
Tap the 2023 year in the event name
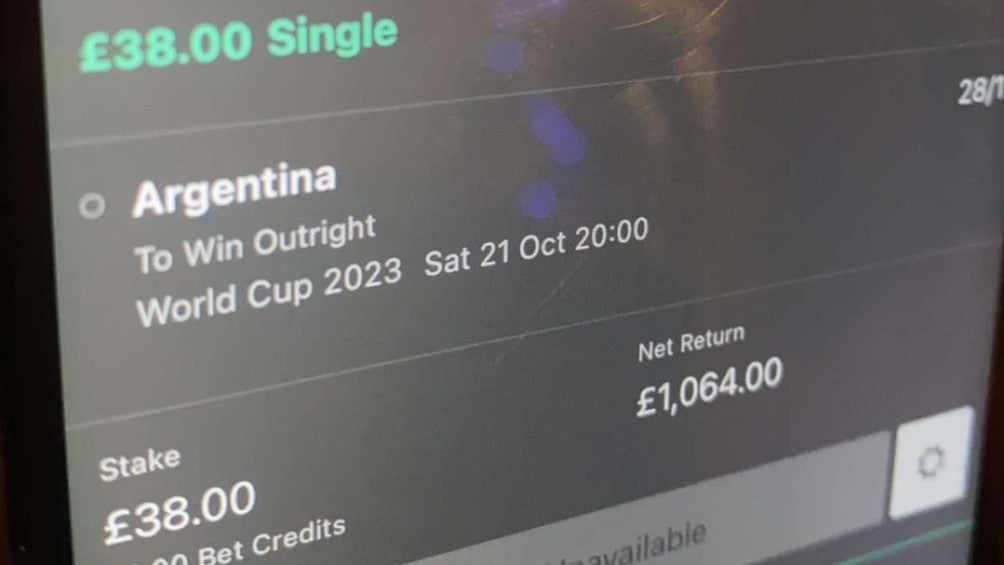tap(362, 279)
